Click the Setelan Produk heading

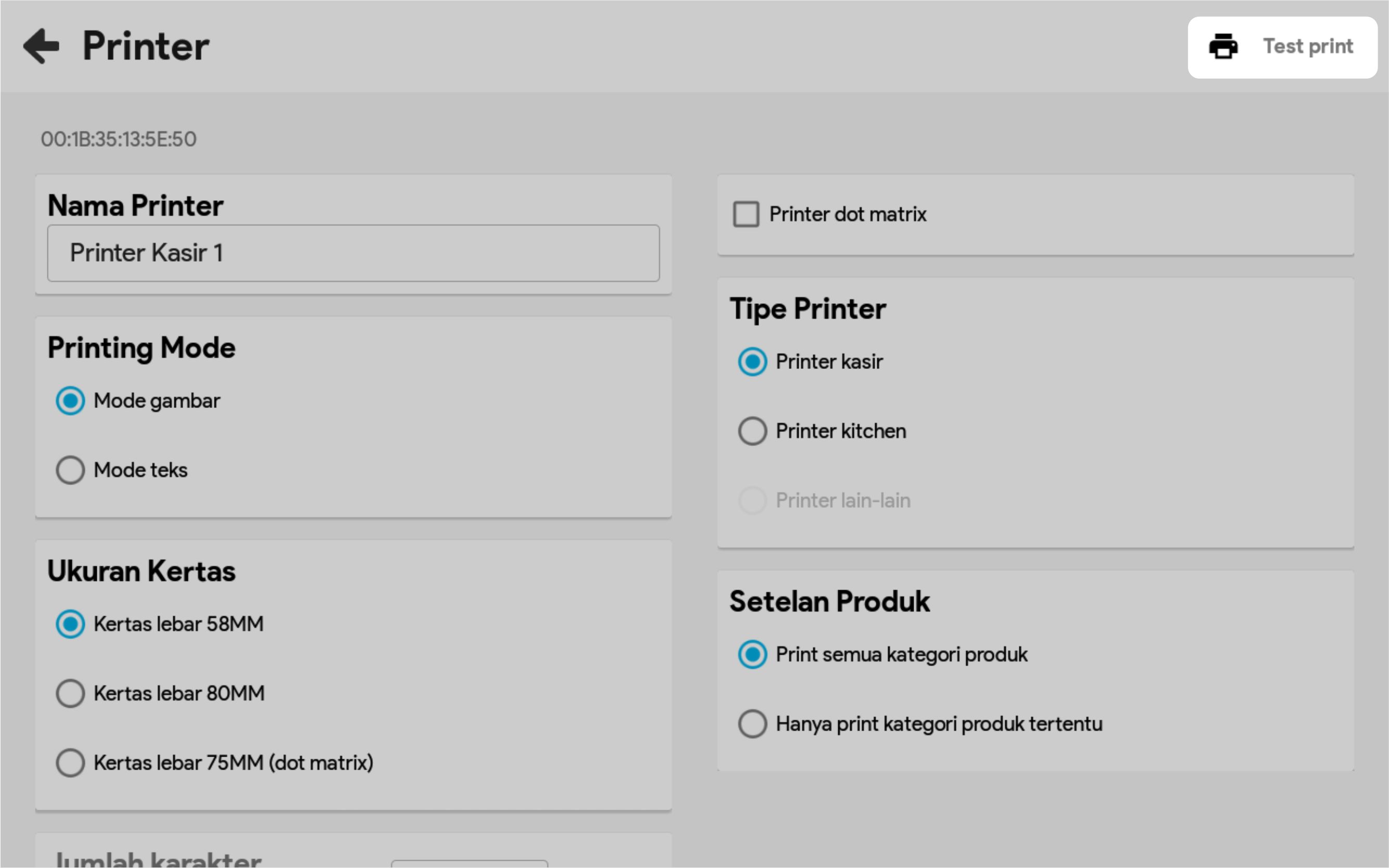point(829,602)
